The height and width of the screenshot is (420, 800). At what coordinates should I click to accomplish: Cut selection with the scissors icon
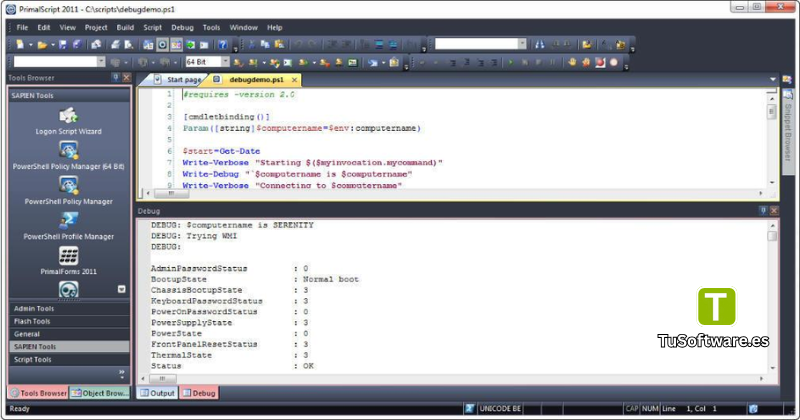[252, 45]
